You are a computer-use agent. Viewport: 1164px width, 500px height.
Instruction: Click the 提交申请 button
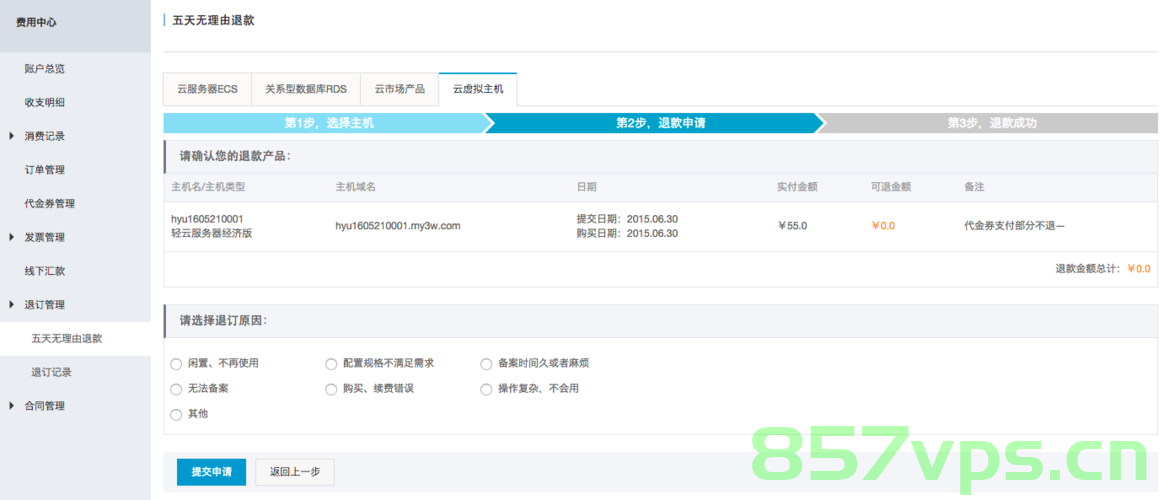pyautogui.click(x=211, y=472)
